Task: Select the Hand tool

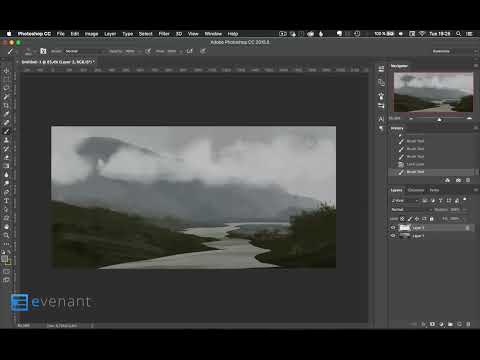Action: [x=6, y=227]
